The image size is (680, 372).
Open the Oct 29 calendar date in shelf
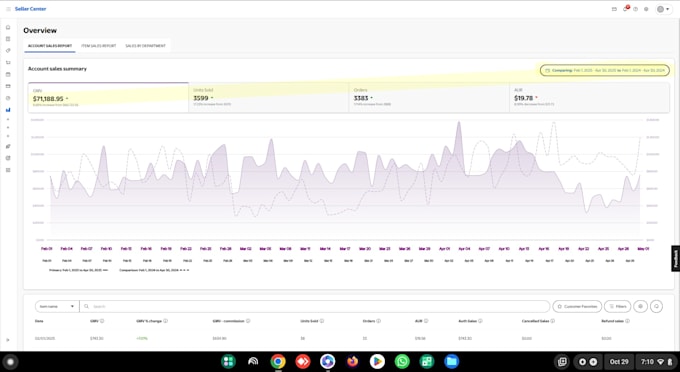(x=619, y=362)
